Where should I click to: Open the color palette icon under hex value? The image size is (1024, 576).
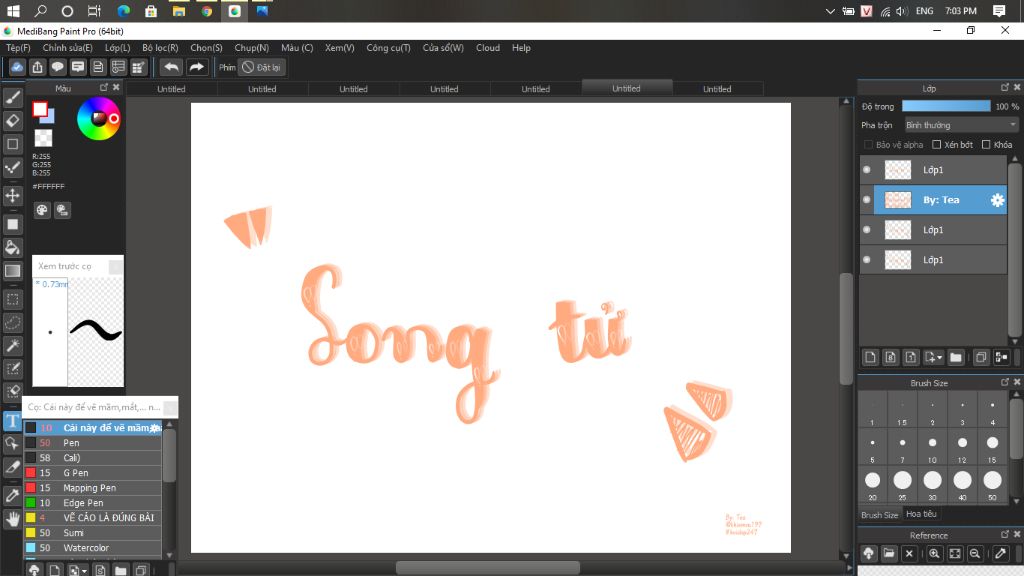(x=42, y=210)
